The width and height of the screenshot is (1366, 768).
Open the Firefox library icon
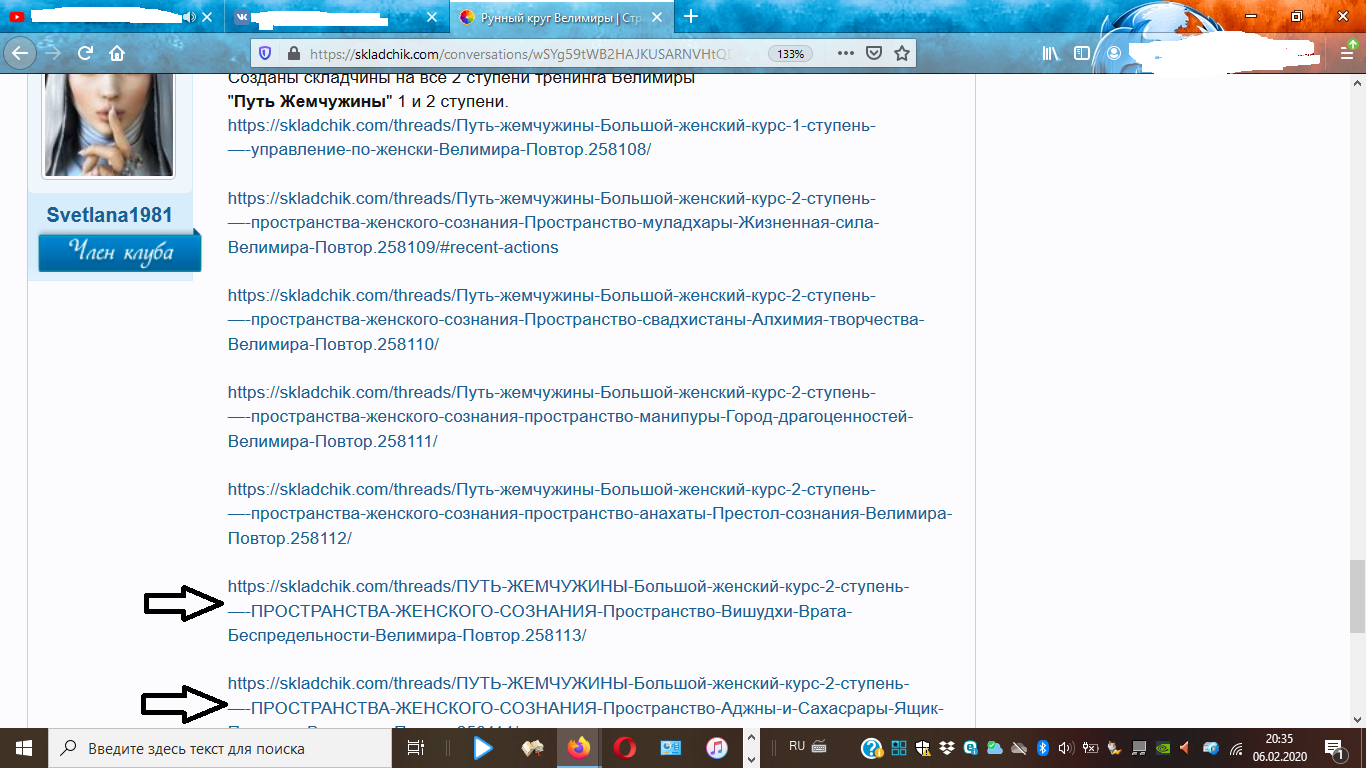pos(1049,55)
